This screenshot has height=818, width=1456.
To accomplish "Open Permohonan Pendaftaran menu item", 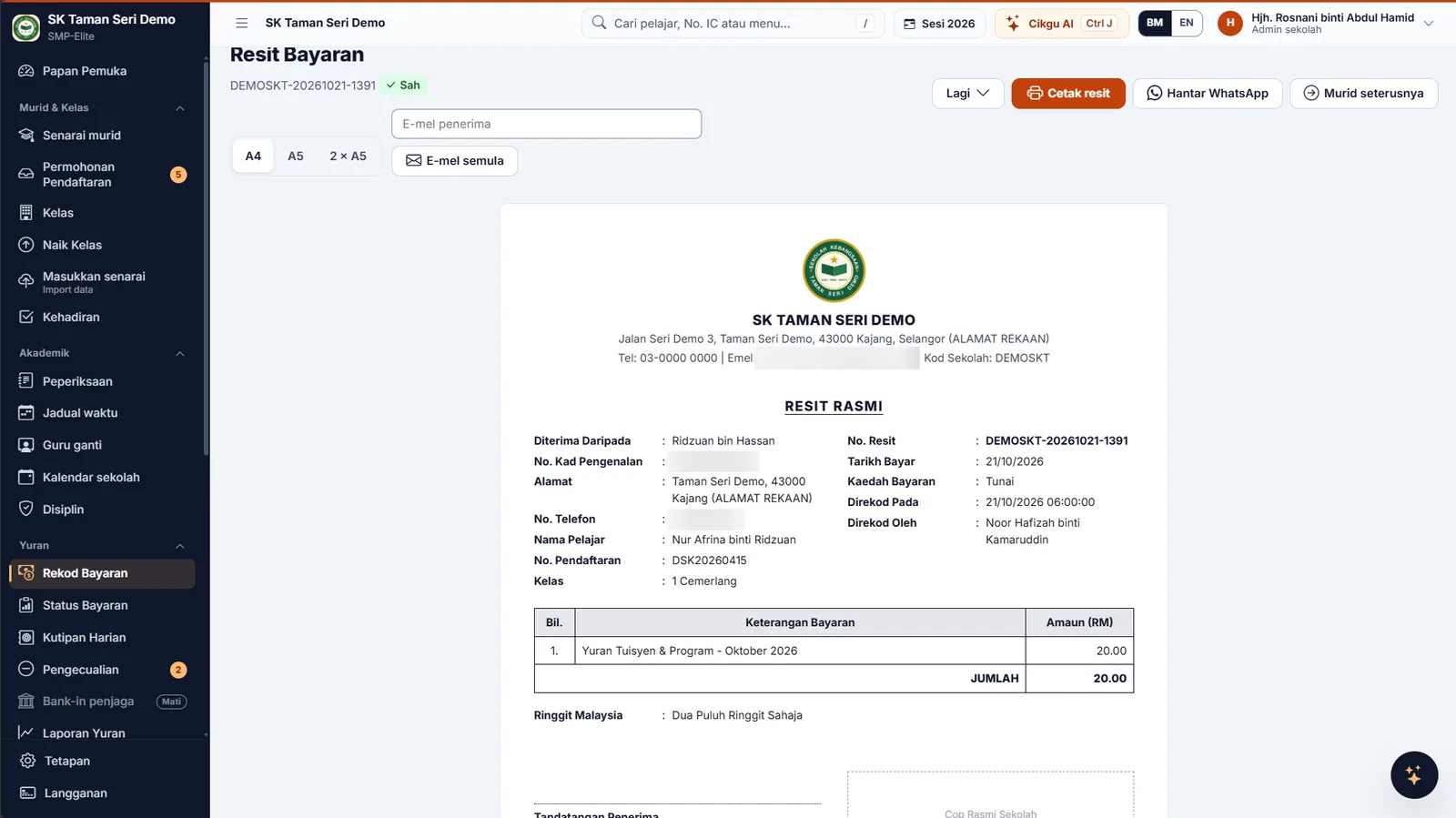I will (103, 175).
